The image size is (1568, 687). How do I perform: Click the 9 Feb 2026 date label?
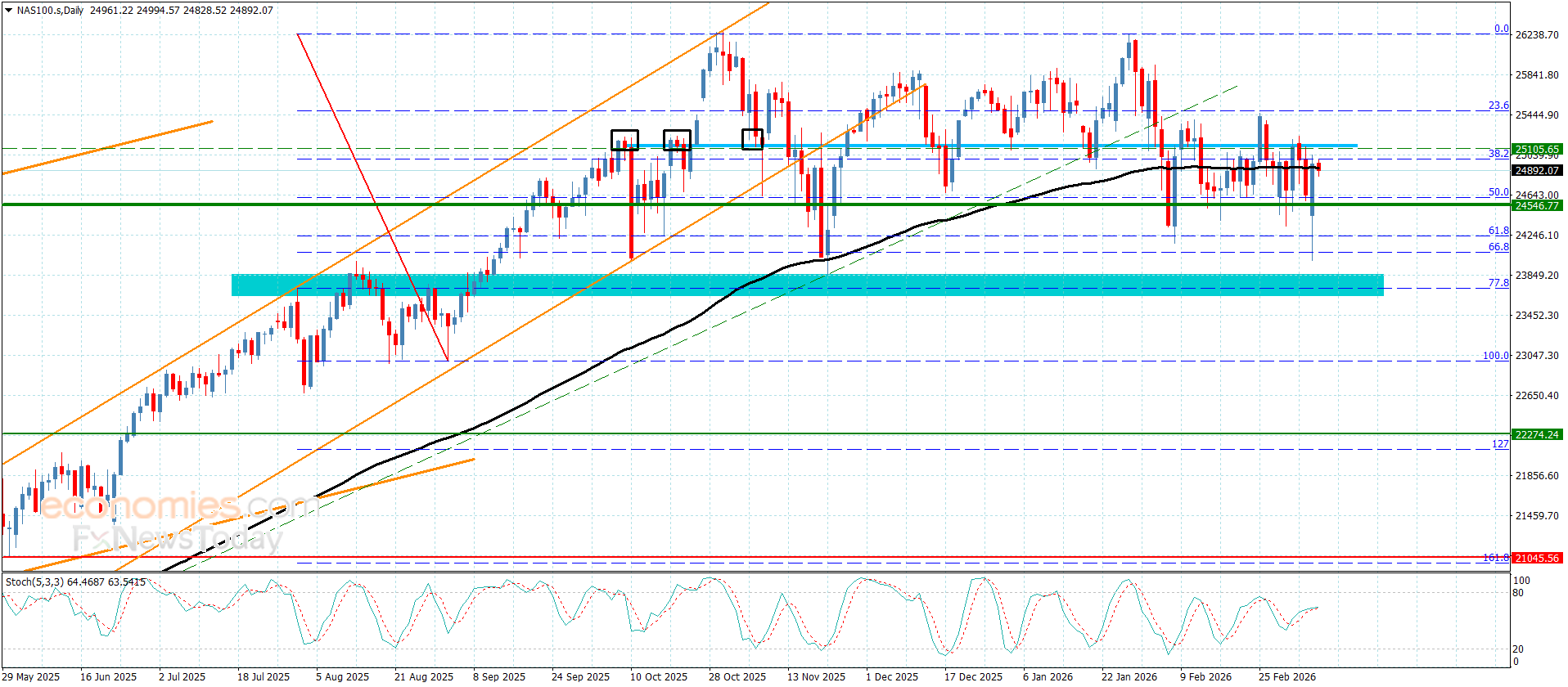[1205, 676]
